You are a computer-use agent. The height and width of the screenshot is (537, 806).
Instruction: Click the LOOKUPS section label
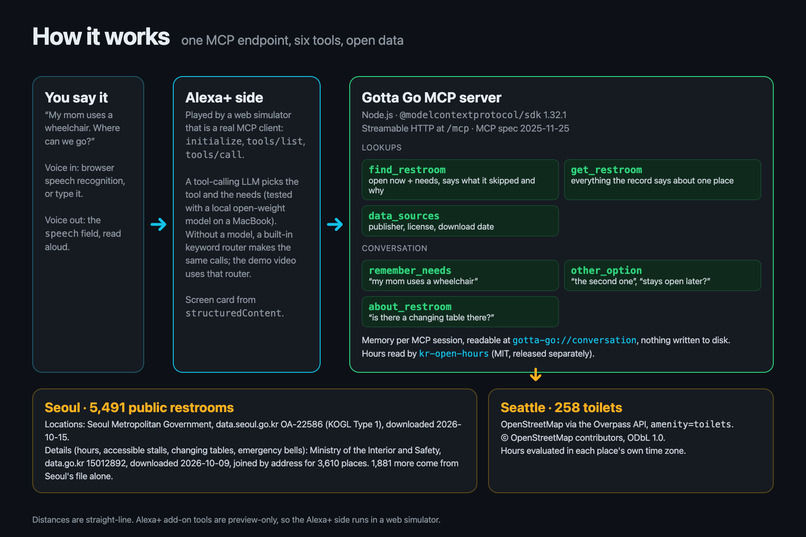(381, 147)
